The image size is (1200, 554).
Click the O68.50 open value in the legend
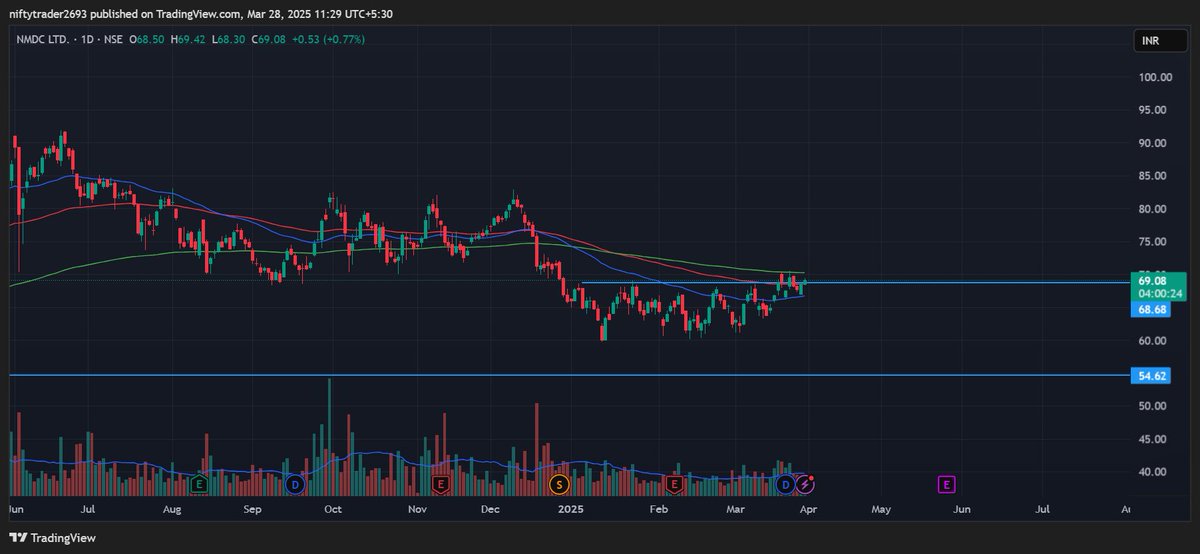click(x=147, y=39)
